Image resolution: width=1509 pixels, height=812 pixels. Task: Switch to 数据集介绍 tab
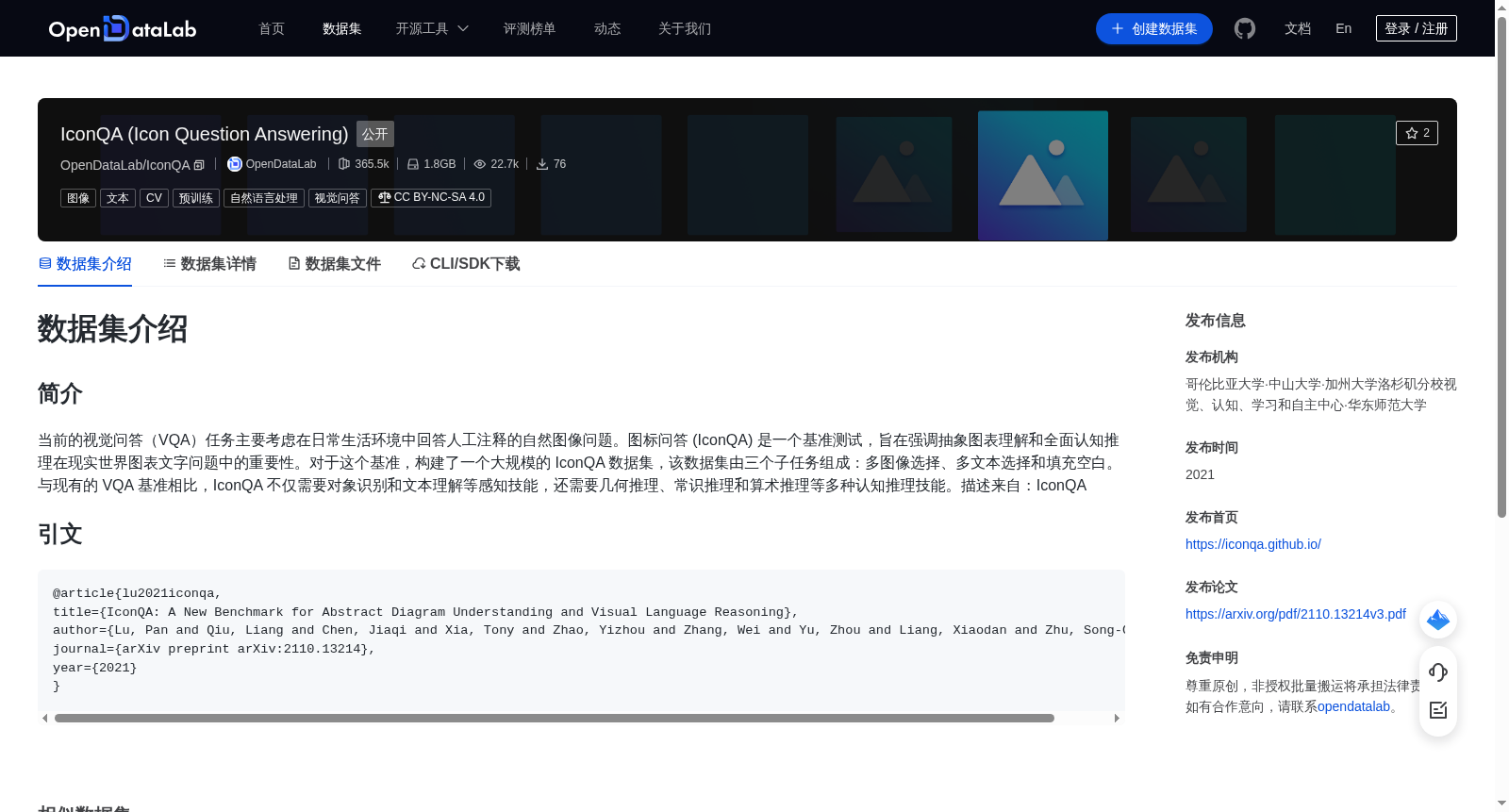[x=85, y=264]
